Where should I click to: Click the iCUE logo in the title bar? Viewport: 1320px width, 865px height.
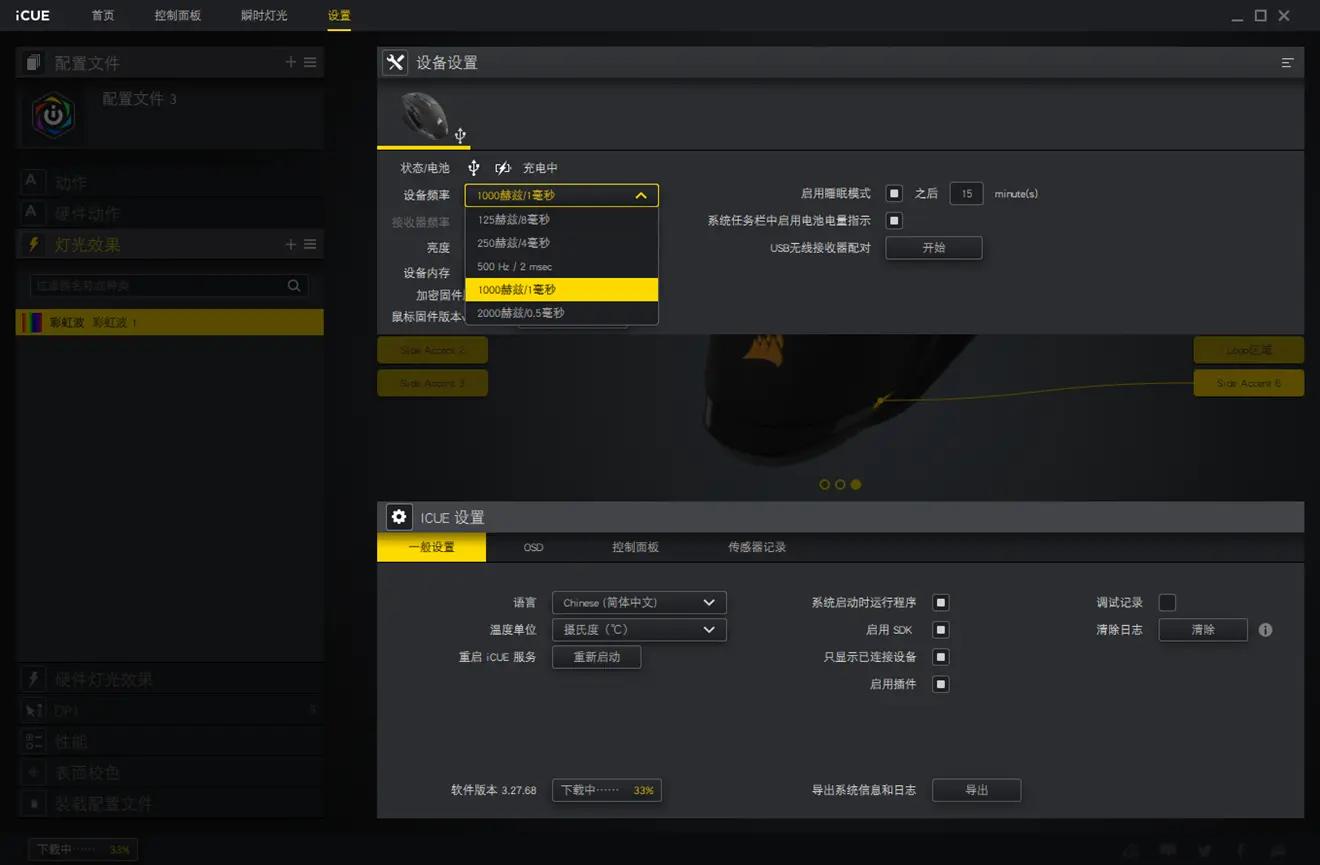[33, 15]
